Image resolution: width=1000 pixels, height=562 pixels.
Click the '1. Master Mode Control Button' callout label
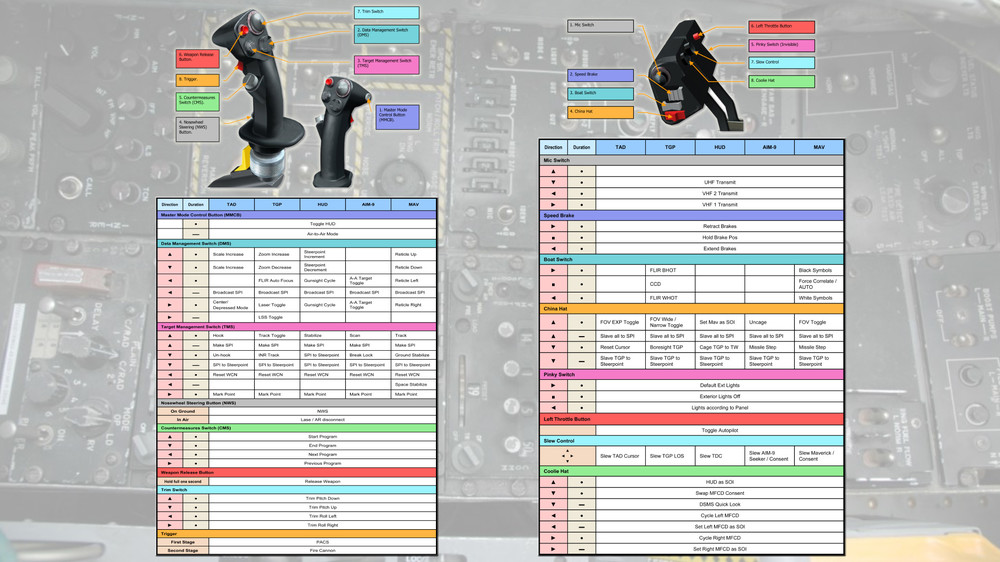pos(397,117)
